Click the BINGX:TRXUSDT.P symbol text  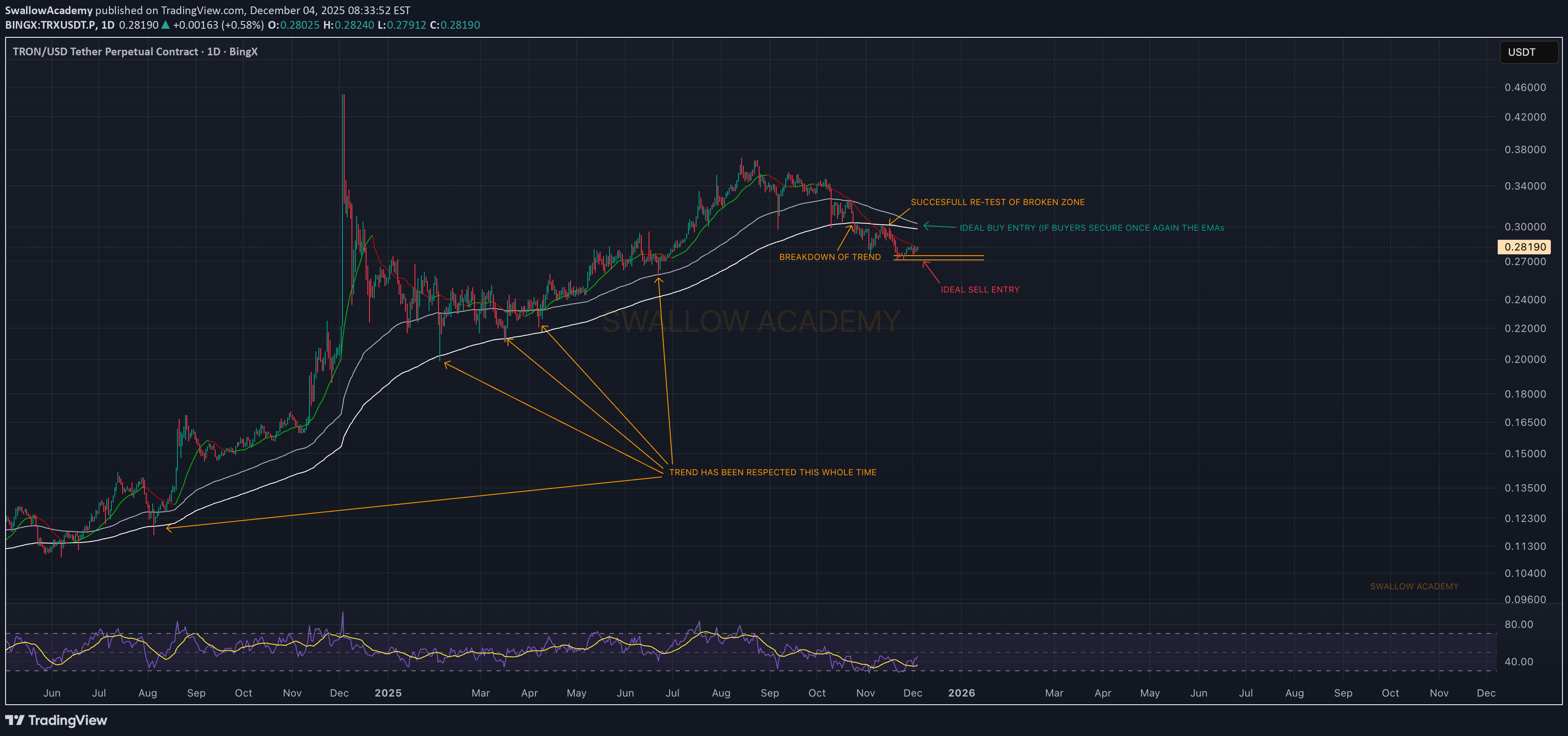click(x=51, y=25)
